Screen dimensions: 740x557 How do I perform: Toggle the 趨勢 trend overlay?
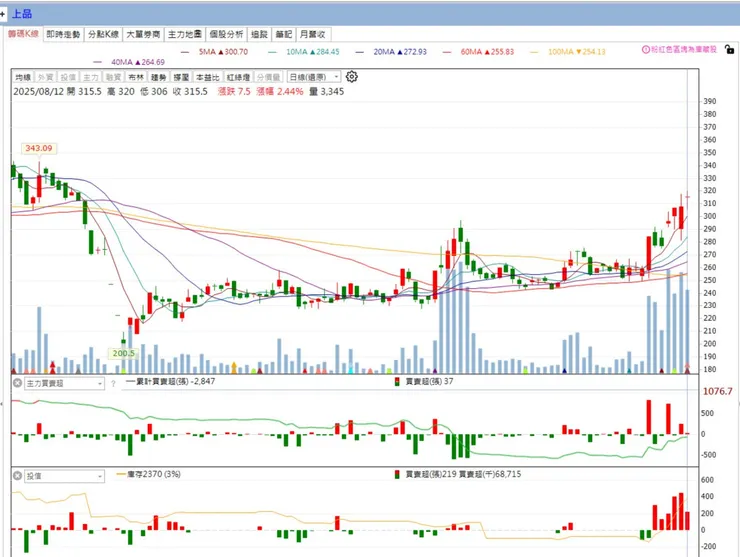pyautogui.click(x=159, y=77)
